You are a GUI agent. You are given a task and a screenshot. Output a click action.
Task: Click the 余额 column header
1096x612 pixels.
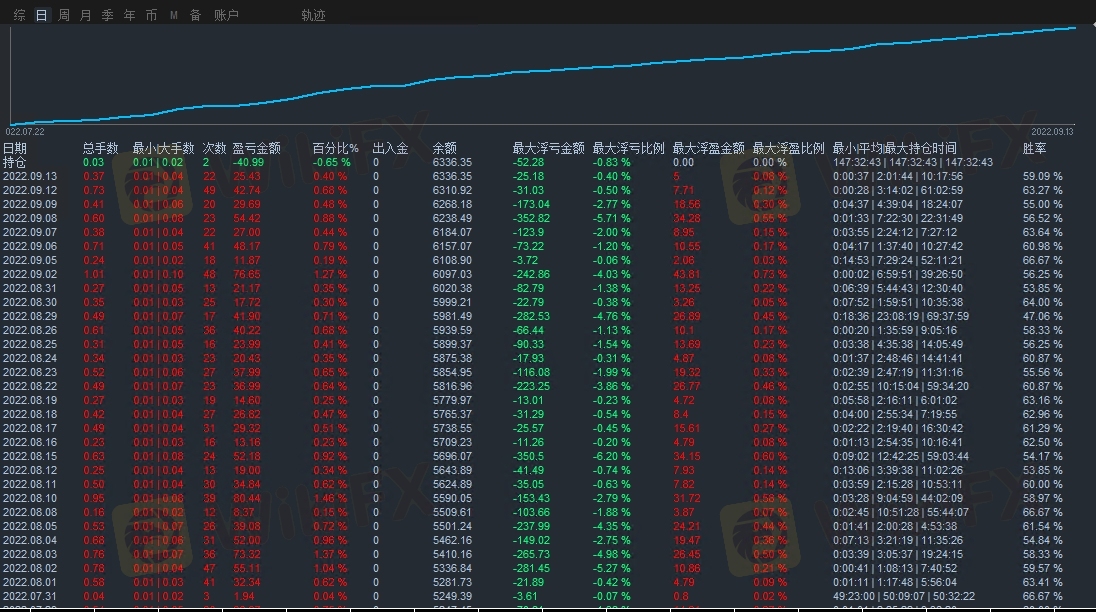click(444, 148)
